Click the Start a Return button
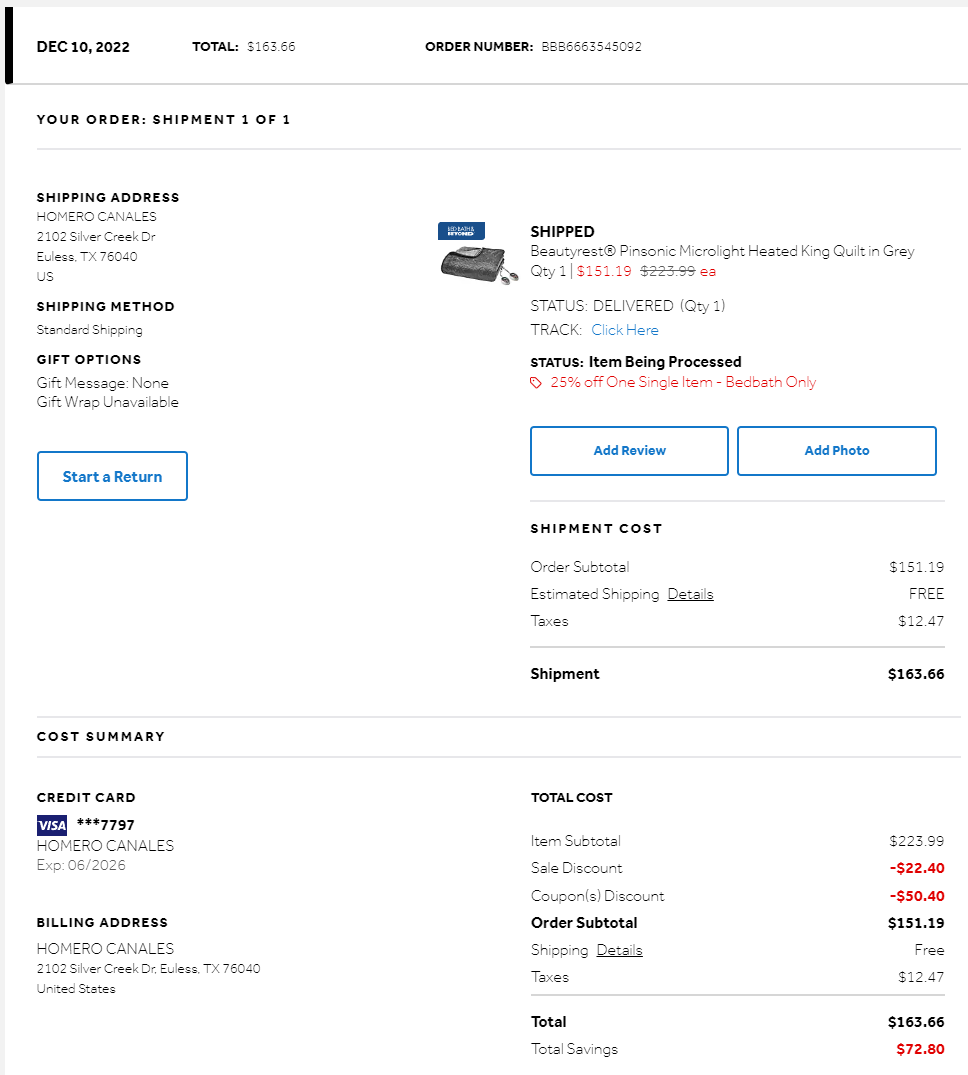Screen dimensions: 968x1075 pos(112,476)
